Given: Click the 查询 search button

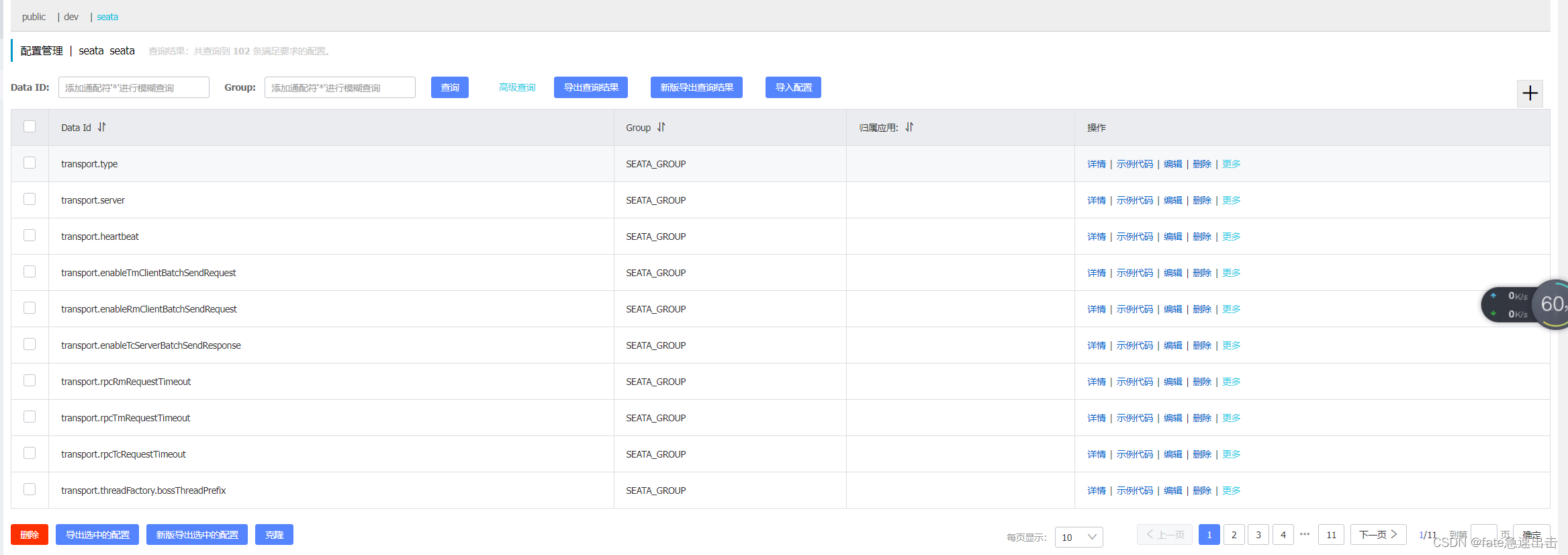Looking at the screenshot, I should click(450, 87).
